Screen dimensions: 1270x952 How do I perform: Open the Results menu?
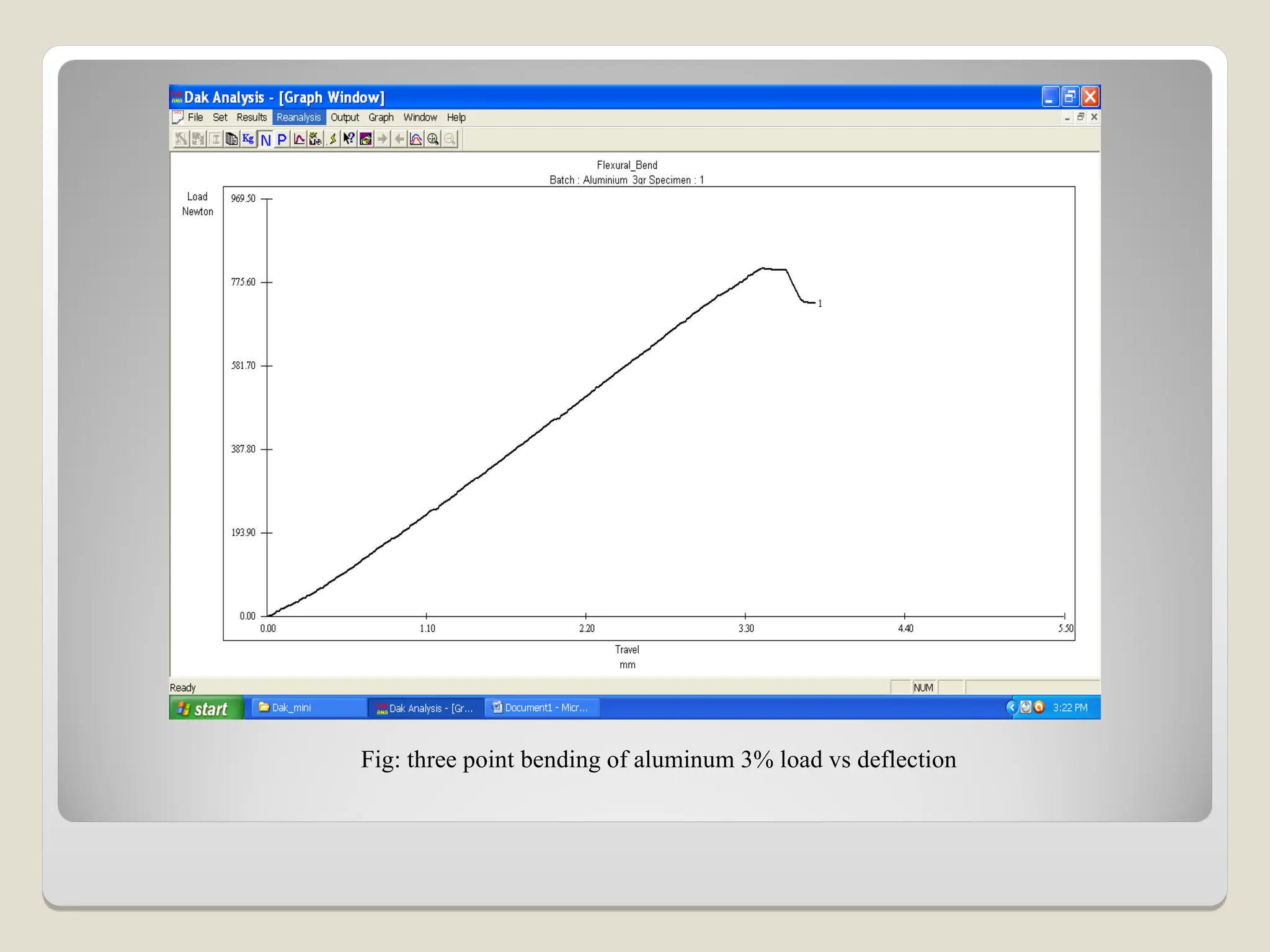252,117
